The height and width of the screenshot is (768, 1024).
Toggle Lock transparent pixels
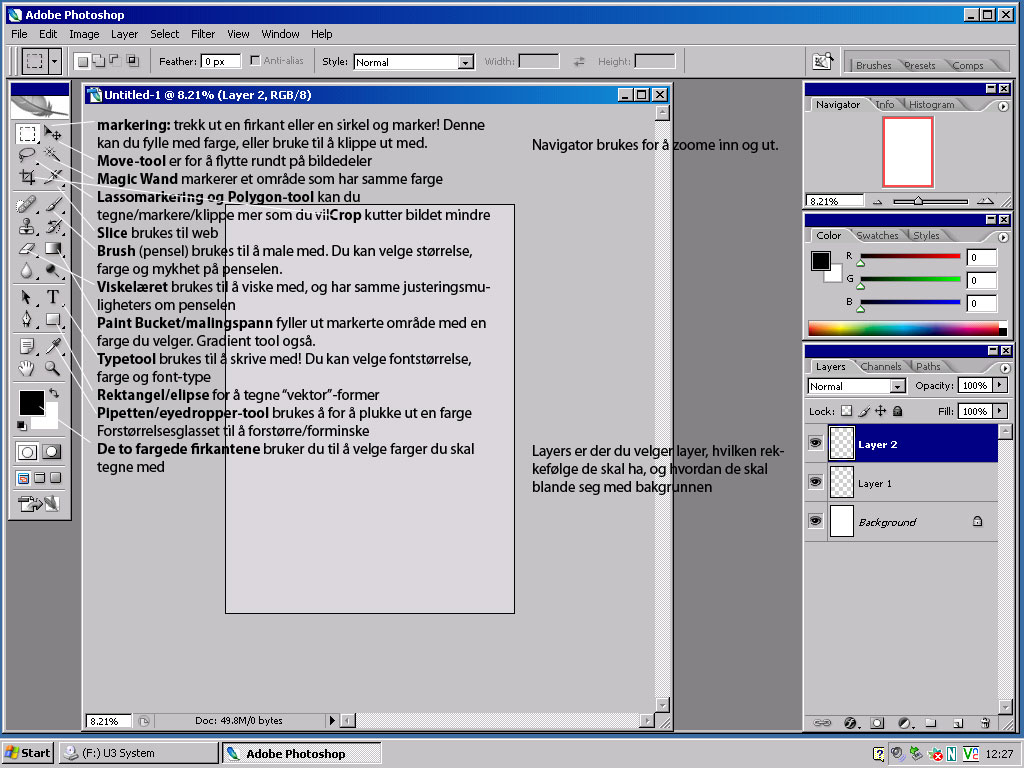pos(846,411)
